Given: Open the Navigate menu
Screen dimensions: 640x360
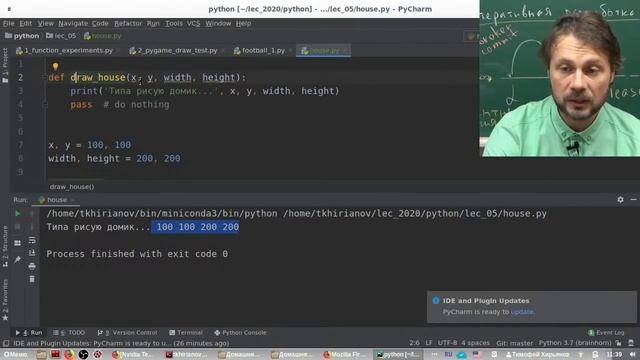Looking at the screenshot, I should click(x=73, y=23).
